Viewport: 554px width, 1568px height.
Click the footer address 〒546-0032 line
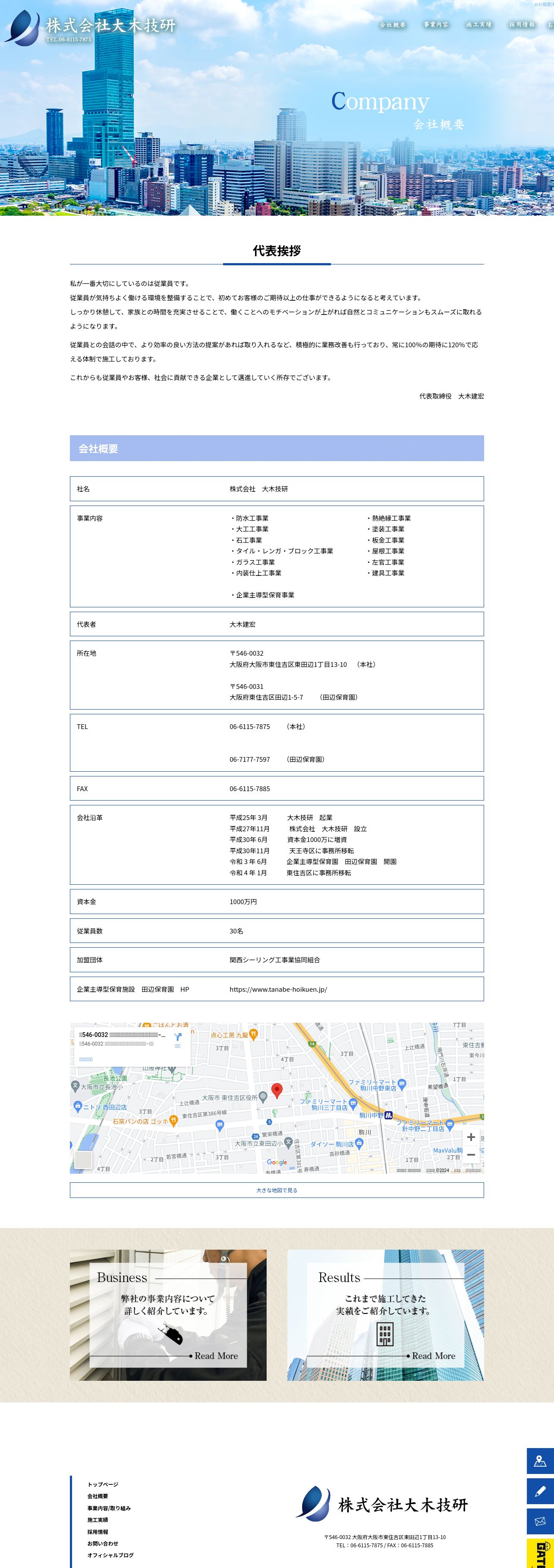pyautogui.click(x=385, y=1537)
